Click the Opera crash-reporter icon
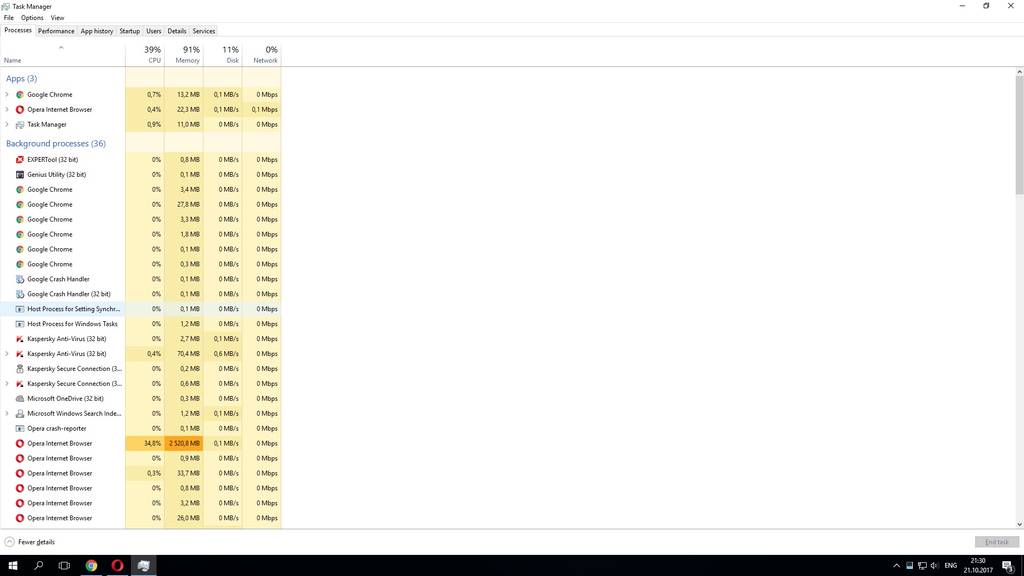Viewport: 1024px width, 576px height. pos(20,428)
